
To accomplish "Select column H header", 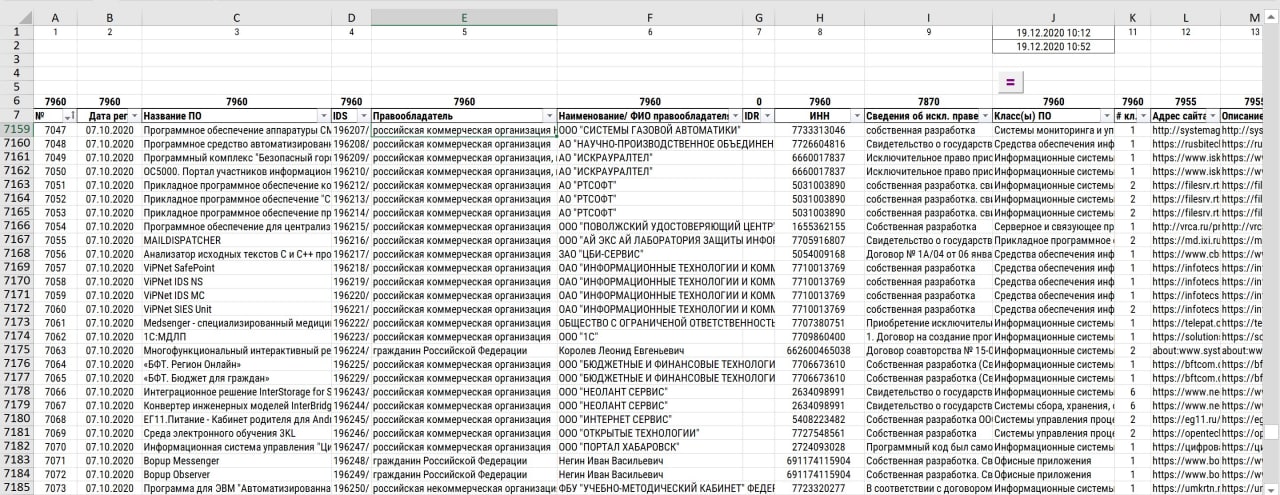I will click(x=820, y=18).
